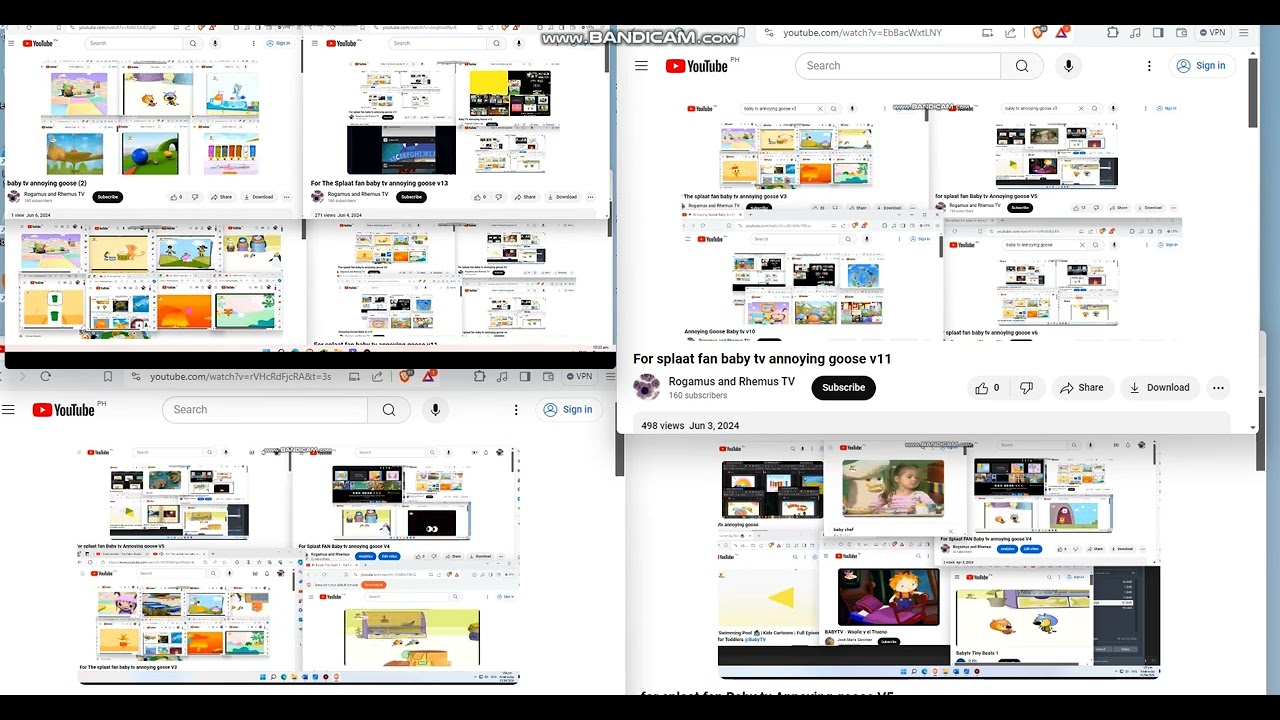
Task: Click install app icon in EbBacWxtLNY address bar
Action: tap(988, 33)
